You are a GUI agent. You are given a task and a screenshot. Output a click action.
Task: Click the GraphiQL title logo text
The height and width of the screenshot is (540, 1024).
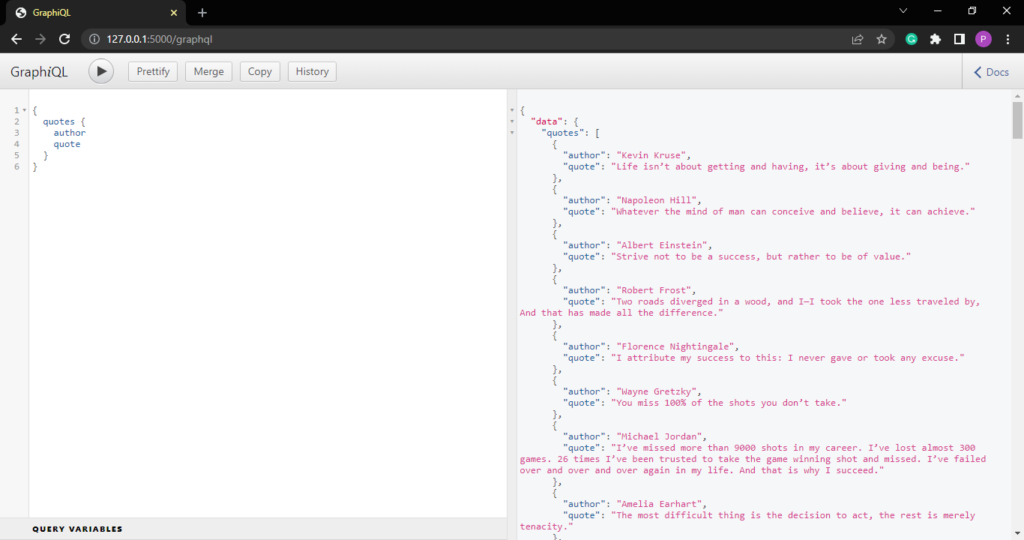coord(39,72)
